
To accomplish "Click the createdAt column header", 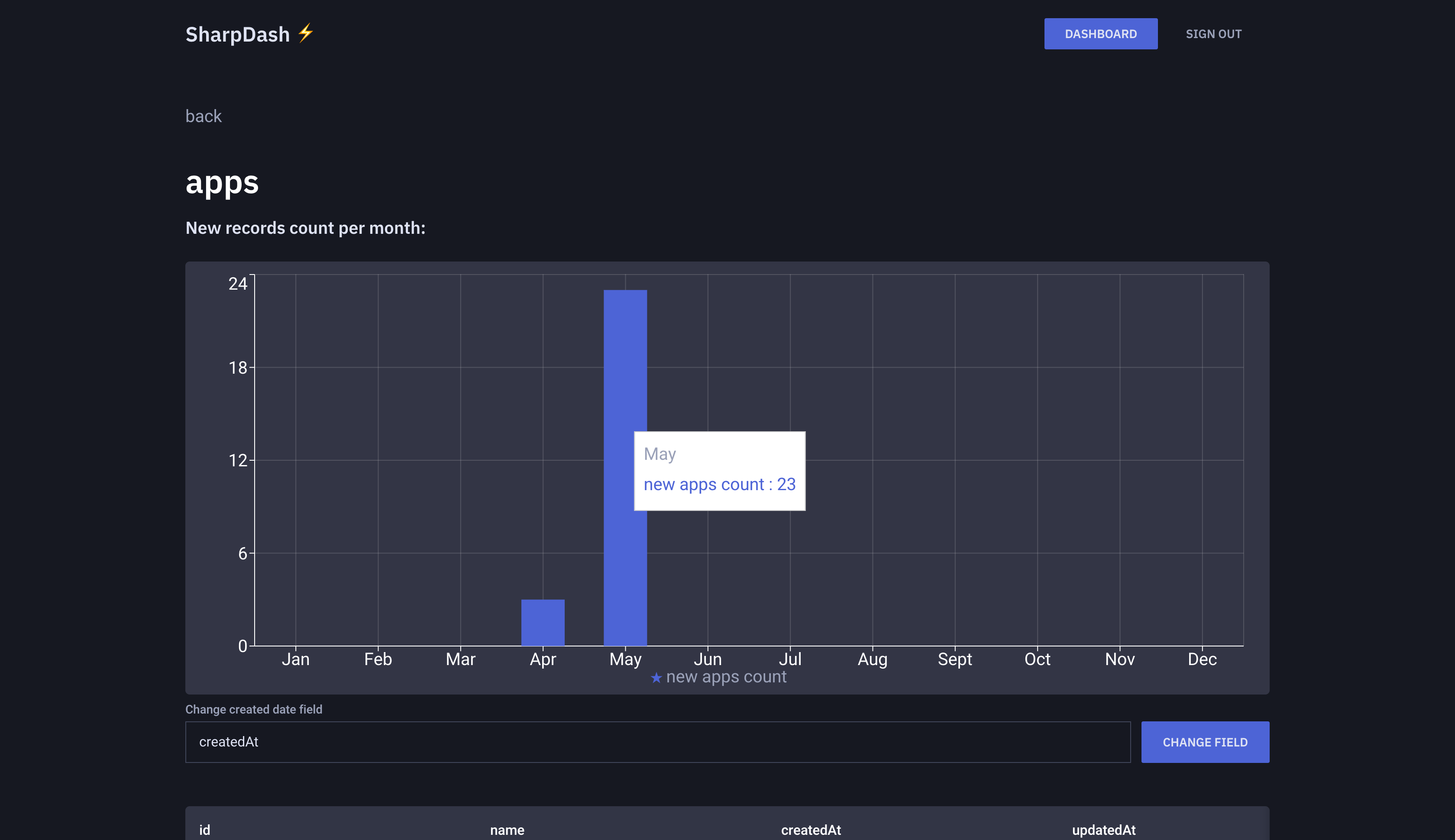I will [x=810, y=830].
